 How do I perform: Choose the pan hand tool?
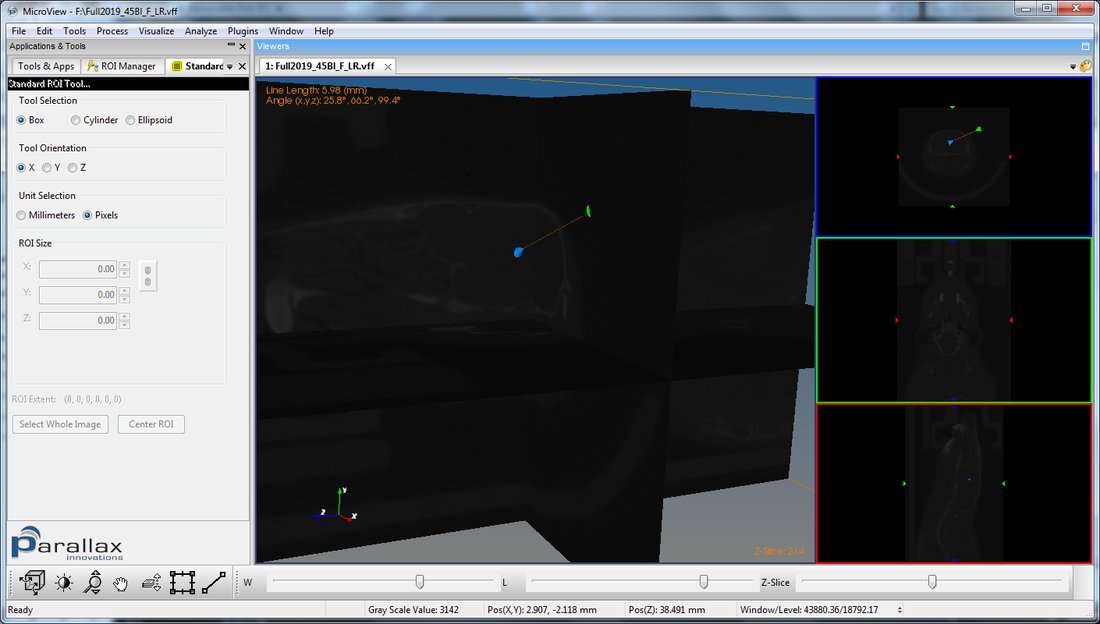(x=122, y=582)
